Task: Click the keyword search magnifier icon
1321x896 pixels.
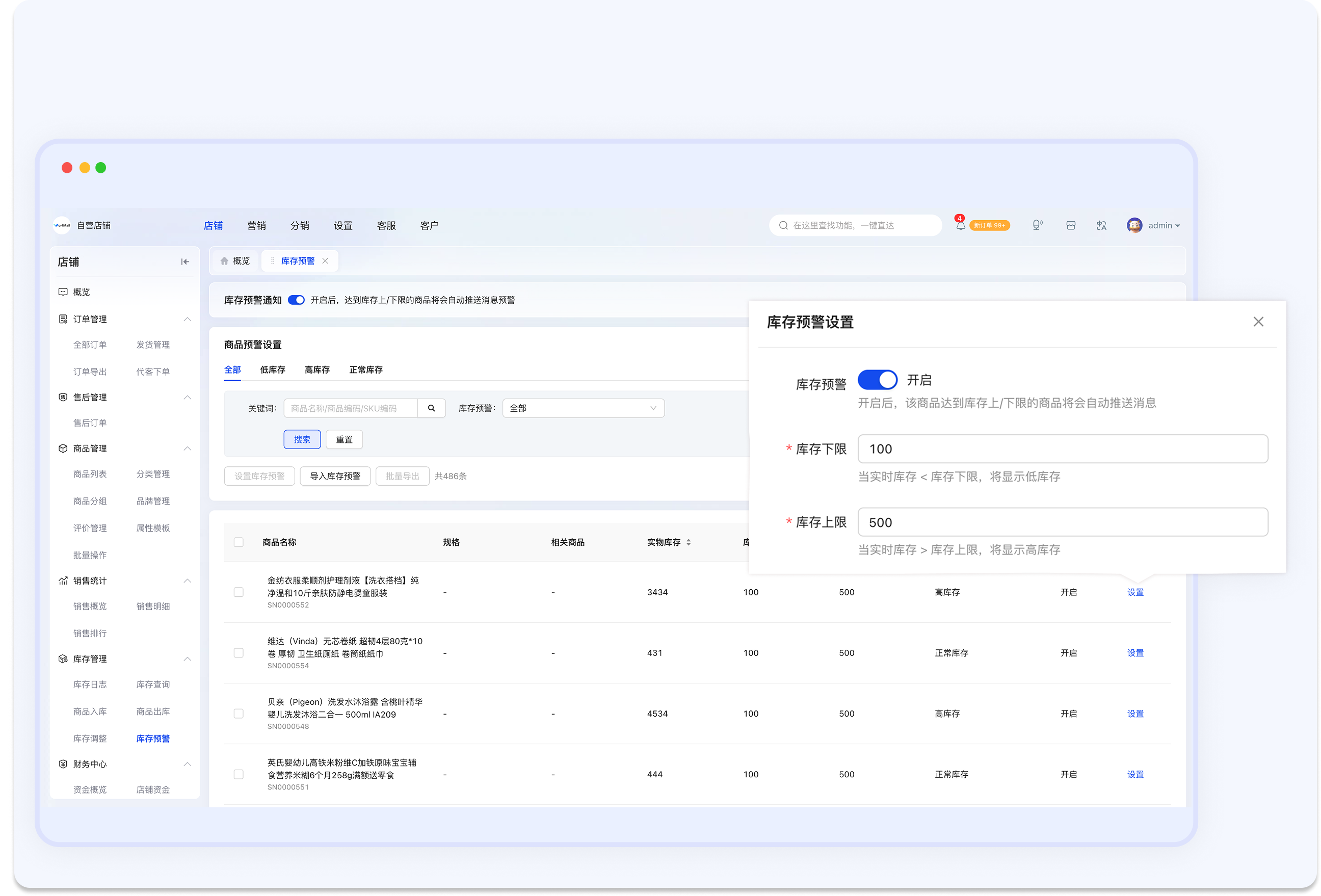Action: 432,408
